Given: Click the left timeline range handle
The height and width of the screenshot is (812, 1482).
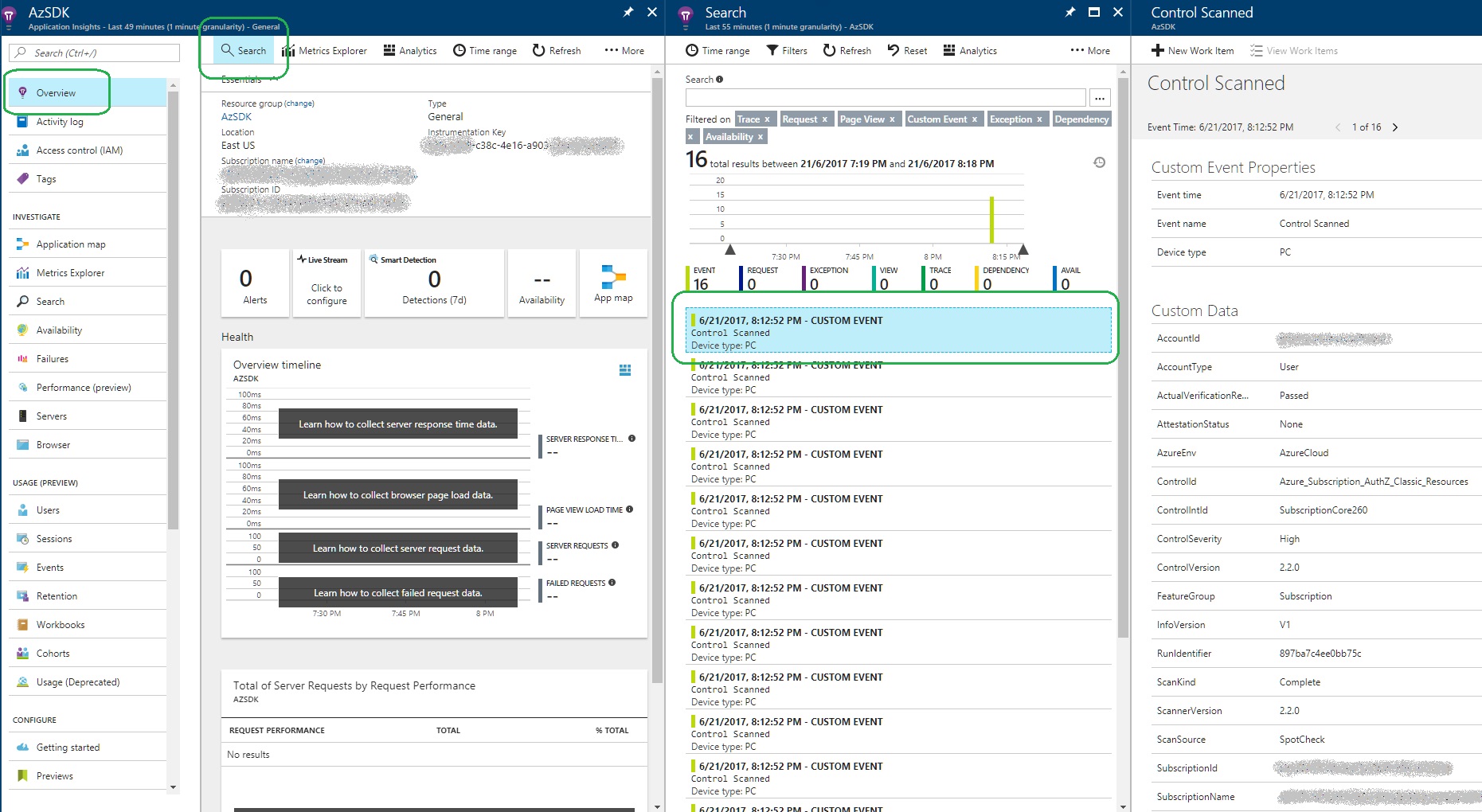Looking at the screenshot, I should pyautogui.click(x=729, y=249).
